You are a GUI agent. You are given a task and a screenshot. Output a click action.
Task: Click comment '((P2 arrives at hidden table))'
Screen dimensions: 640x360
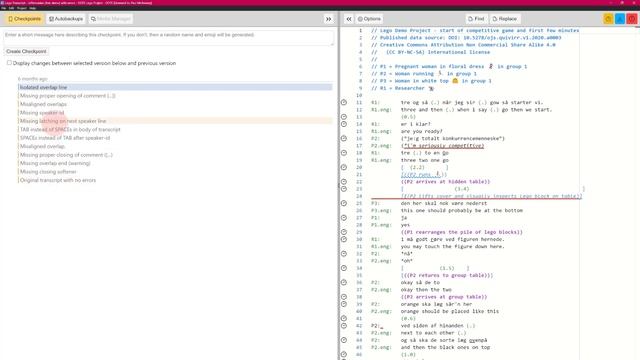[x=445, y=182]
